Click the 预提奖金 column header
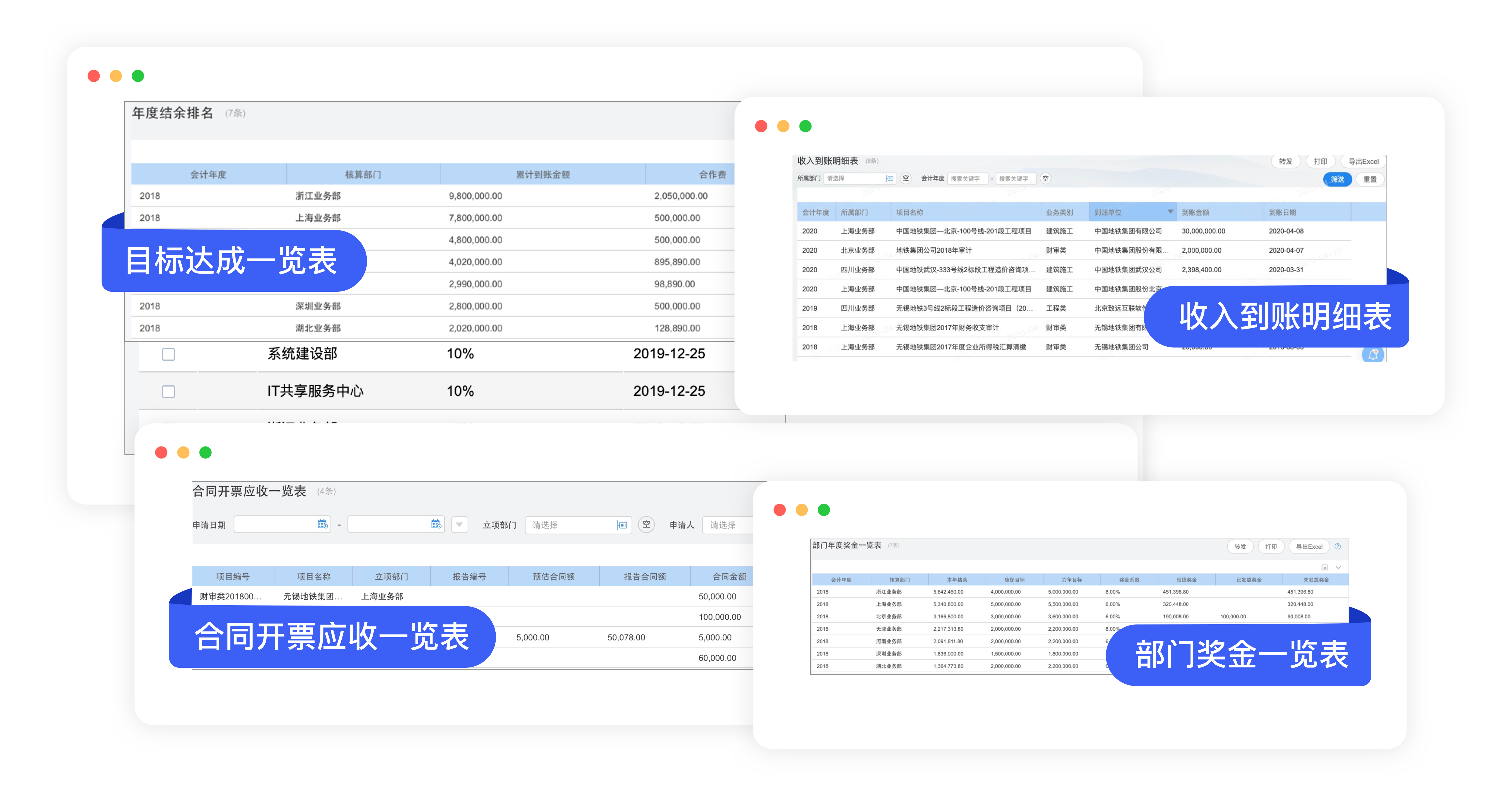 pos(1186,580)
